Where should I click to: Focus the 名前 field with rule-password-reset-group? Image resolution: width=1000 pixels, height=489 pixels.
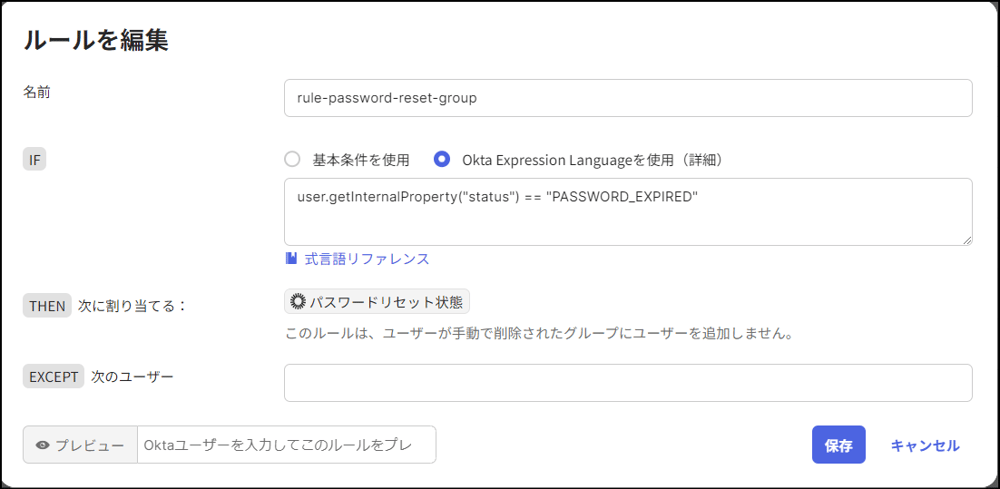628,98
